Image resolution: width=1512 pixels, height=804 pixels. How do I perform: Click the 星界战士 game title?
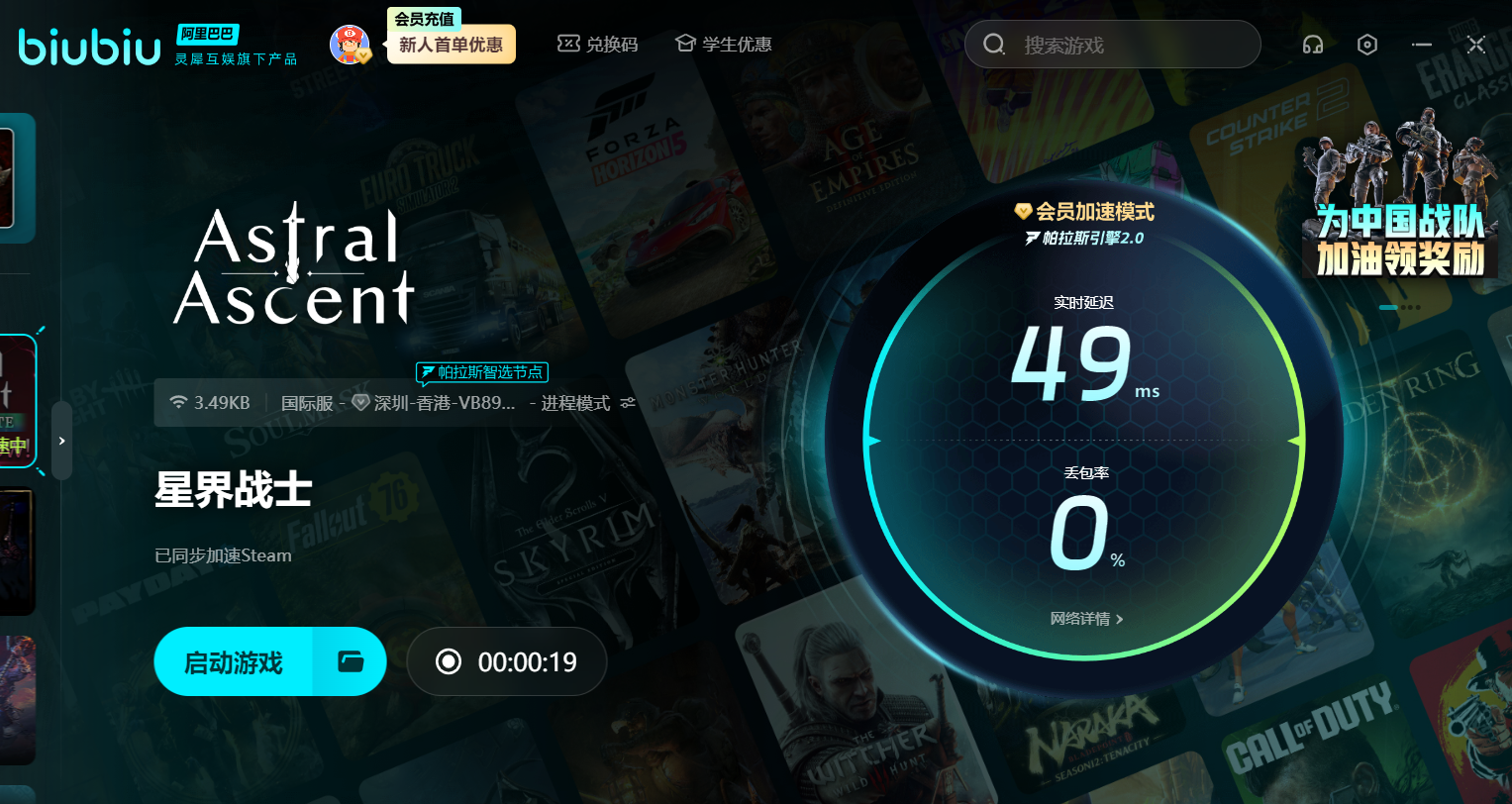click(234, 489)
